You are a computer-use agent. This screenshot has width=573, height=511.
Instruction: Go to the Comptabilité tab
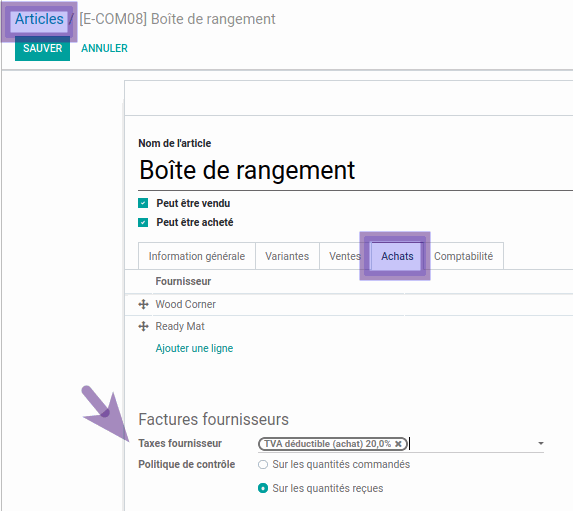pyautogui.click(x=463, y=256)
